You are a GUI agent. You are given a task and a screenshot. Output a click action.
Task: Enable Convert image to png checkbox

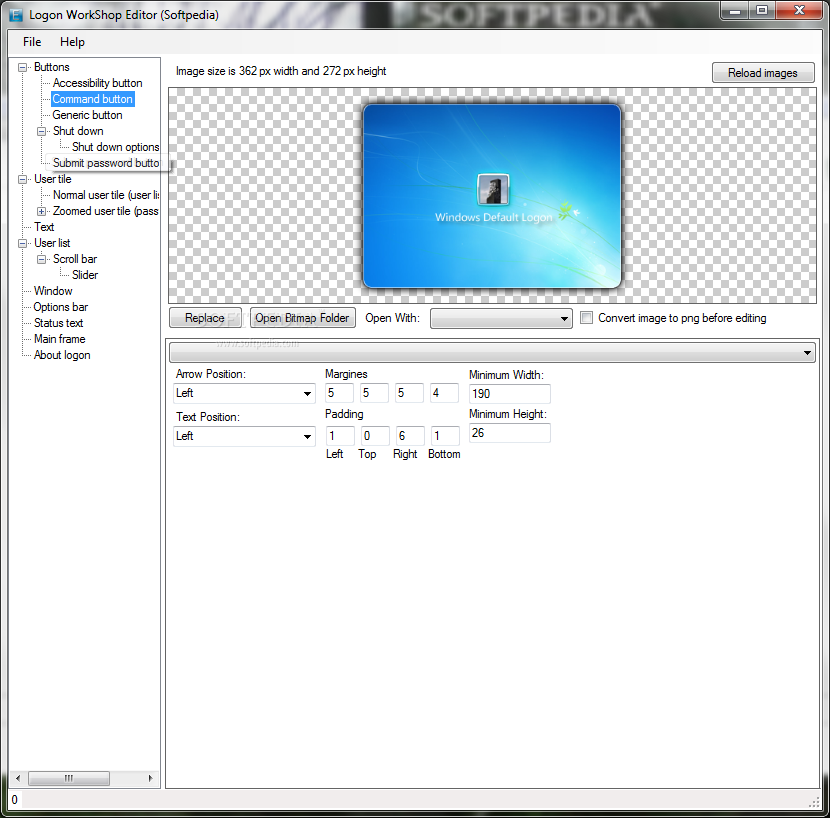tap(587, 318)
